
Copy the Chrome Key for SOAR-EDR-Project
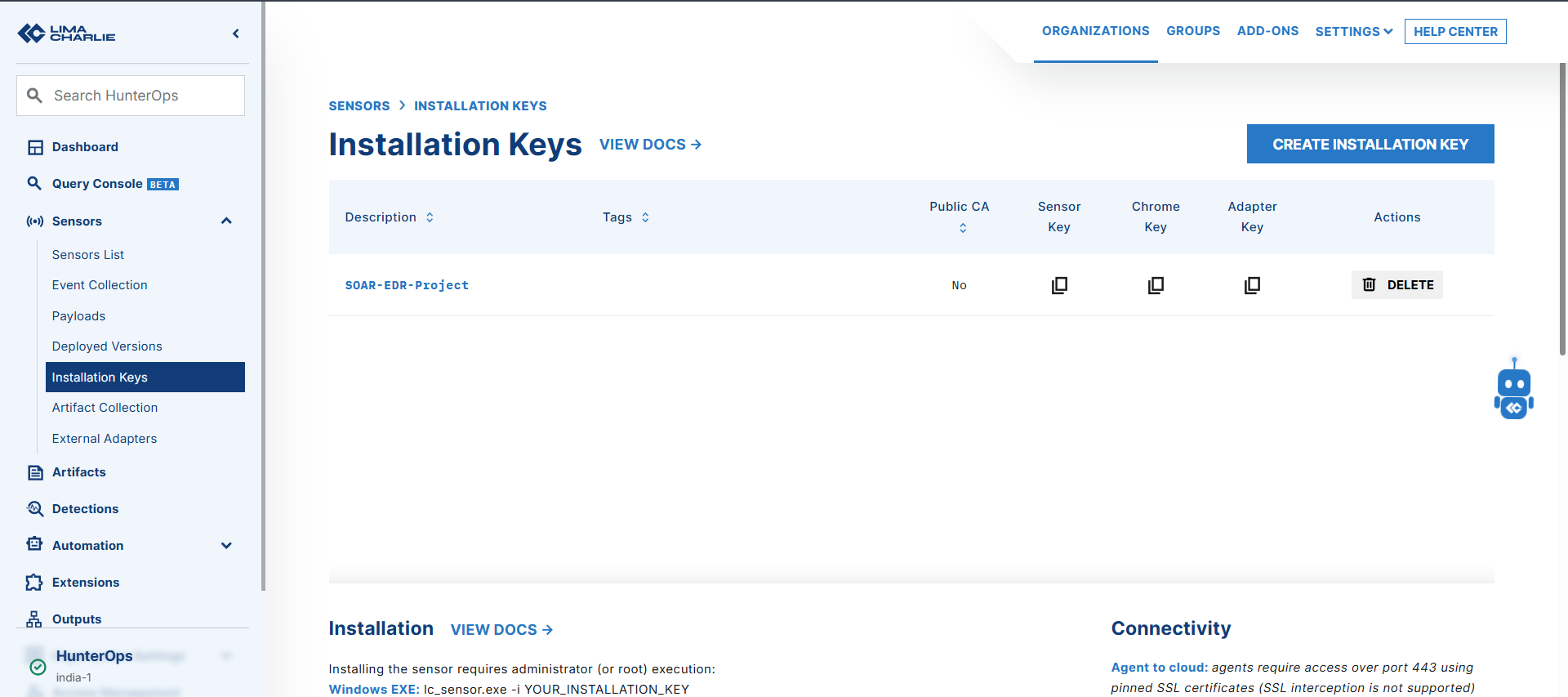click(1156, 285)
